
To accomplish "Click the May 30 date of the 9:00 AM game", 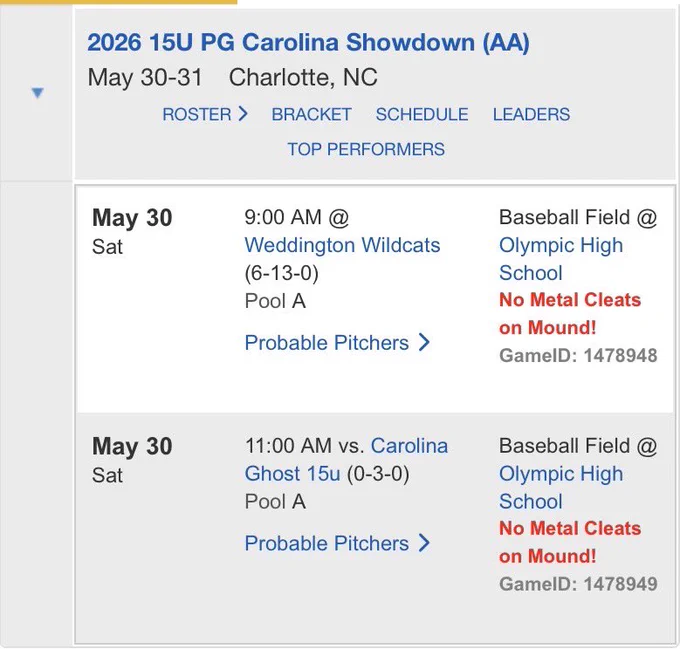I will 132,218.
